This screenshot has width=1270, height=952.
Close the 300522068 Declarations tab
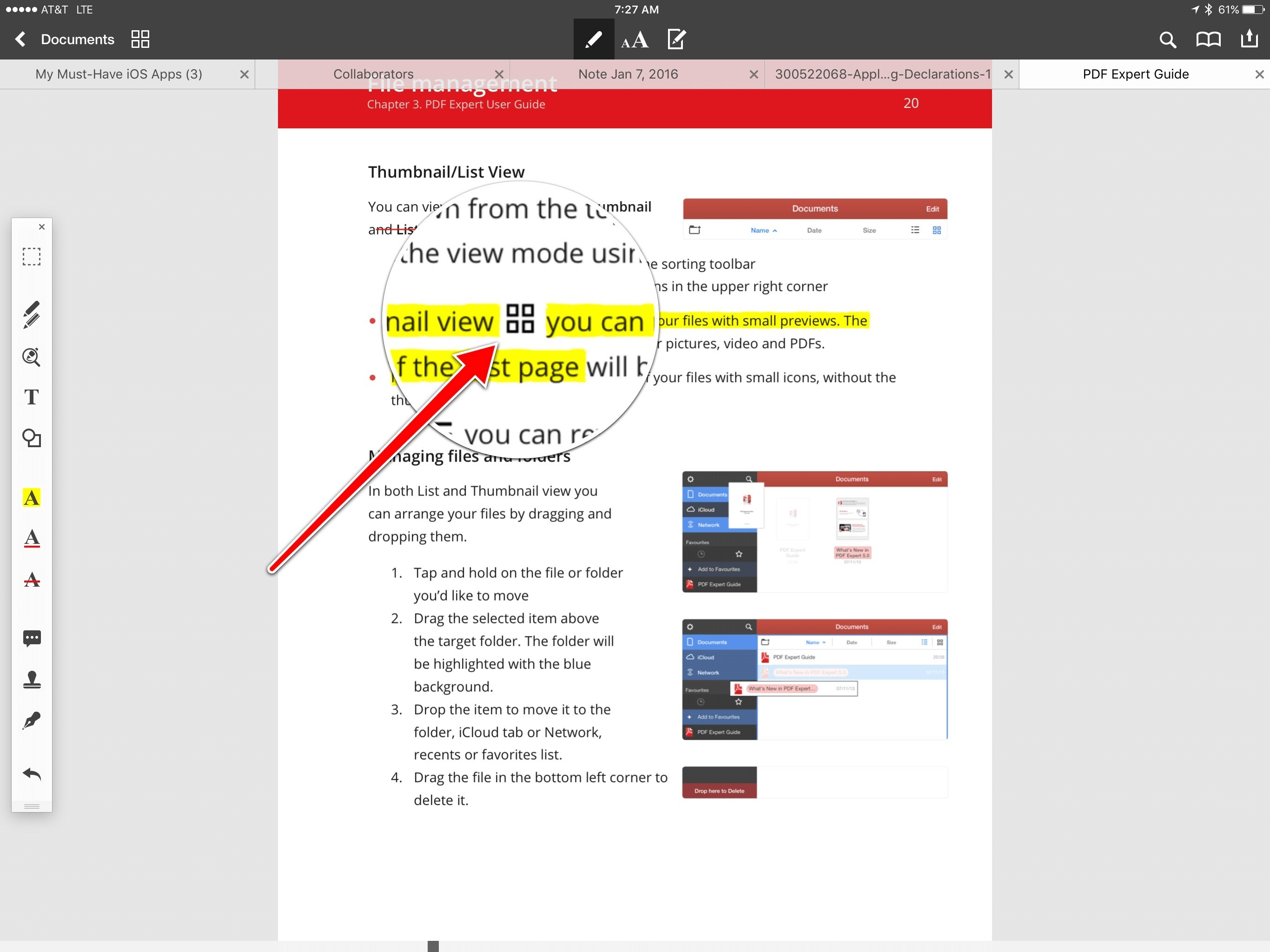click(1008, 75)
